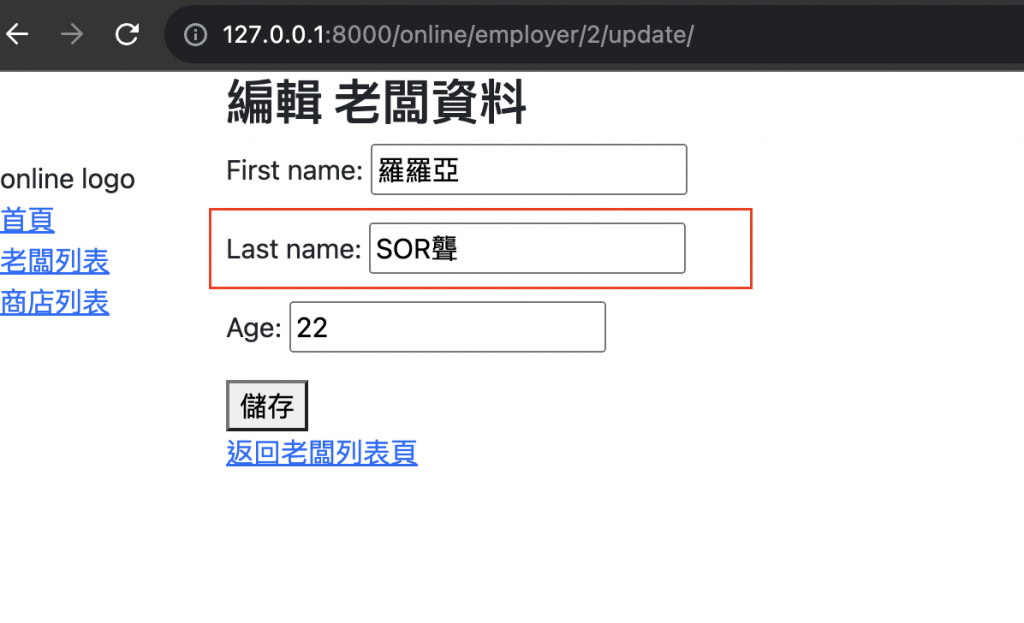Click the online logo text
Screen dimensions: 1024x623
[67, 179]
